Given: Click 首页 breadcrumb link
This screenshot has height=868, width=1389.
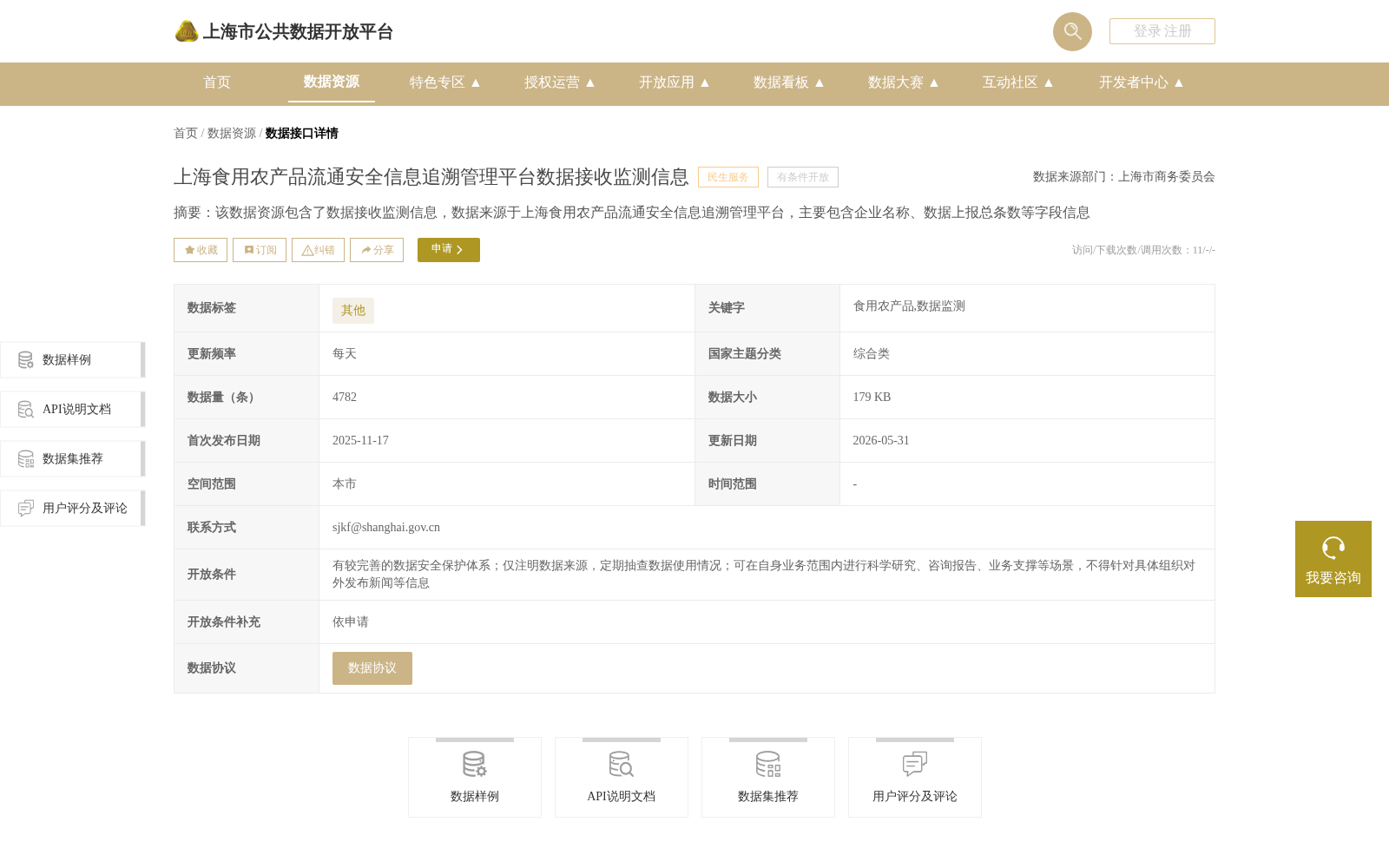Looking at the screenshot, I should [x=186, y=133].
